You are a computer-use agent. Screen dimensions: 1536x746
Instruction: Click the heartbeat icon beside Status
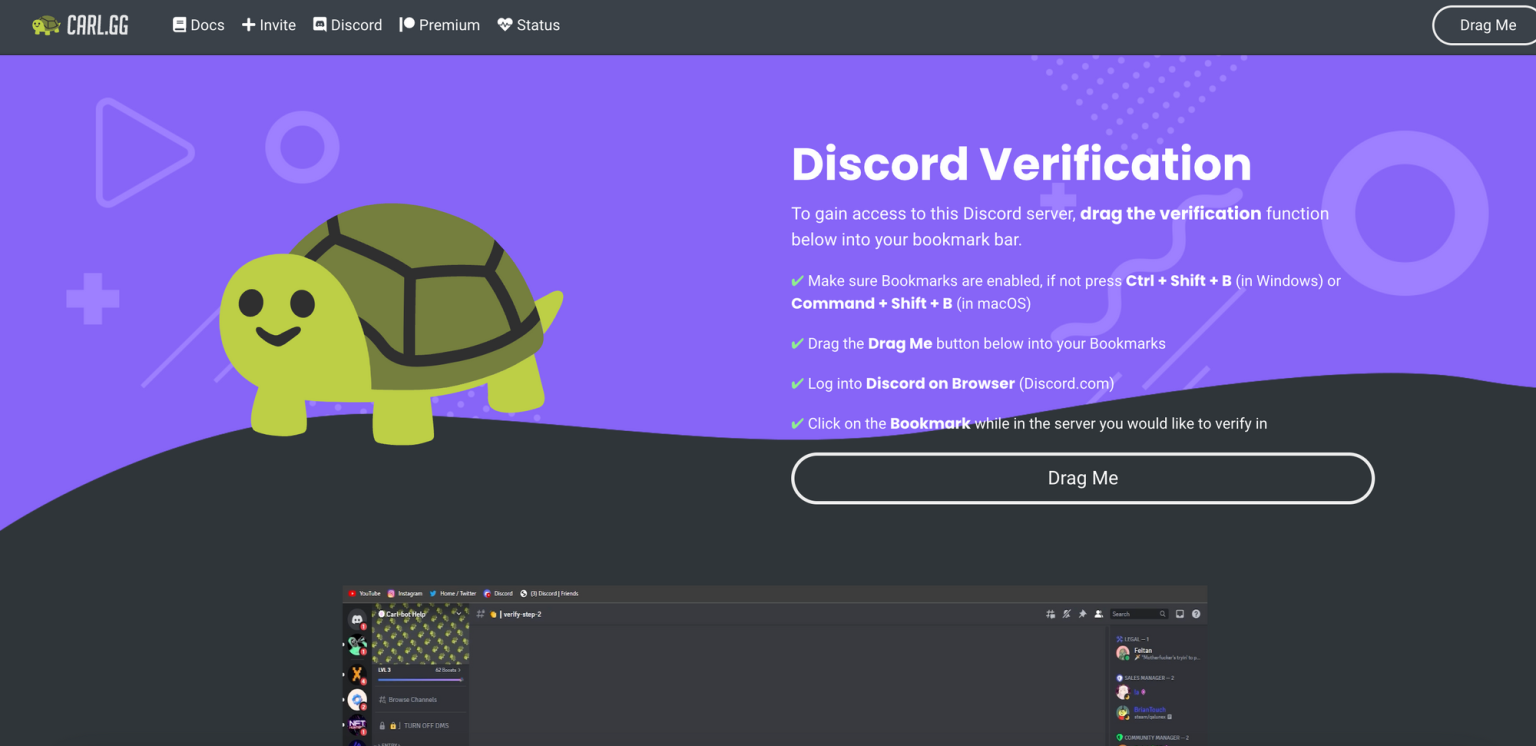click(x=505, y=25)
